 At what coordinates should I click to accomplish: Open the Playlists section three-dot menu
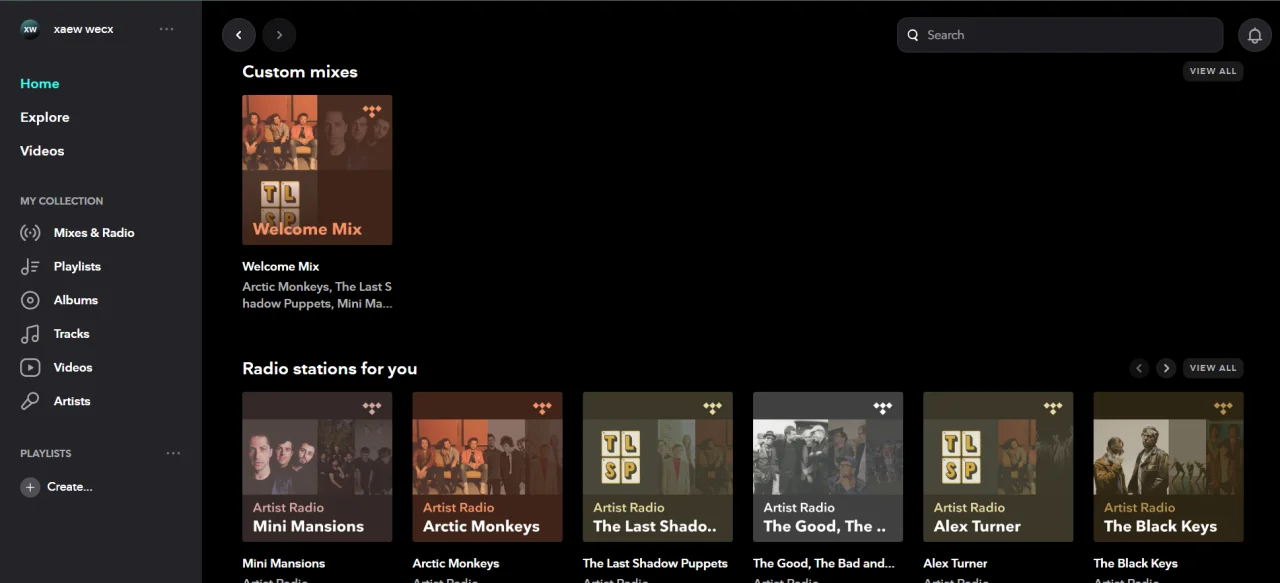(x=173, y=453)
